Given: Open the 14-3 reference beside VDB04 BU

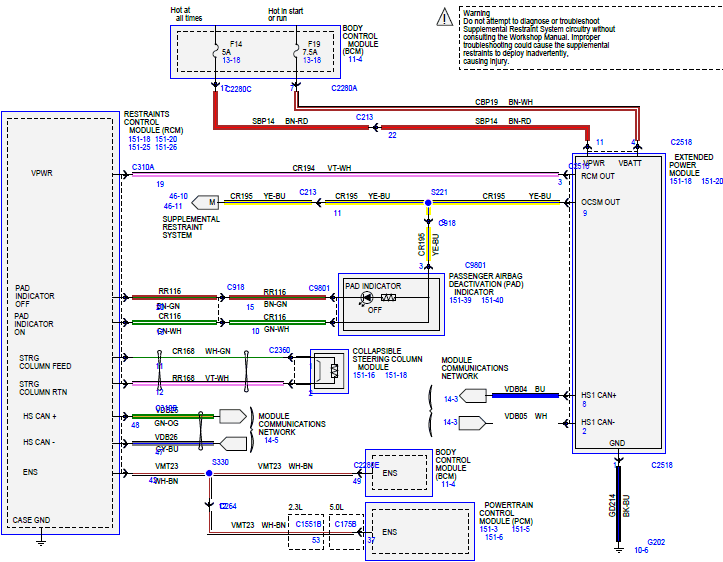Looking at the screenshot, I should (x=451, y=399).
